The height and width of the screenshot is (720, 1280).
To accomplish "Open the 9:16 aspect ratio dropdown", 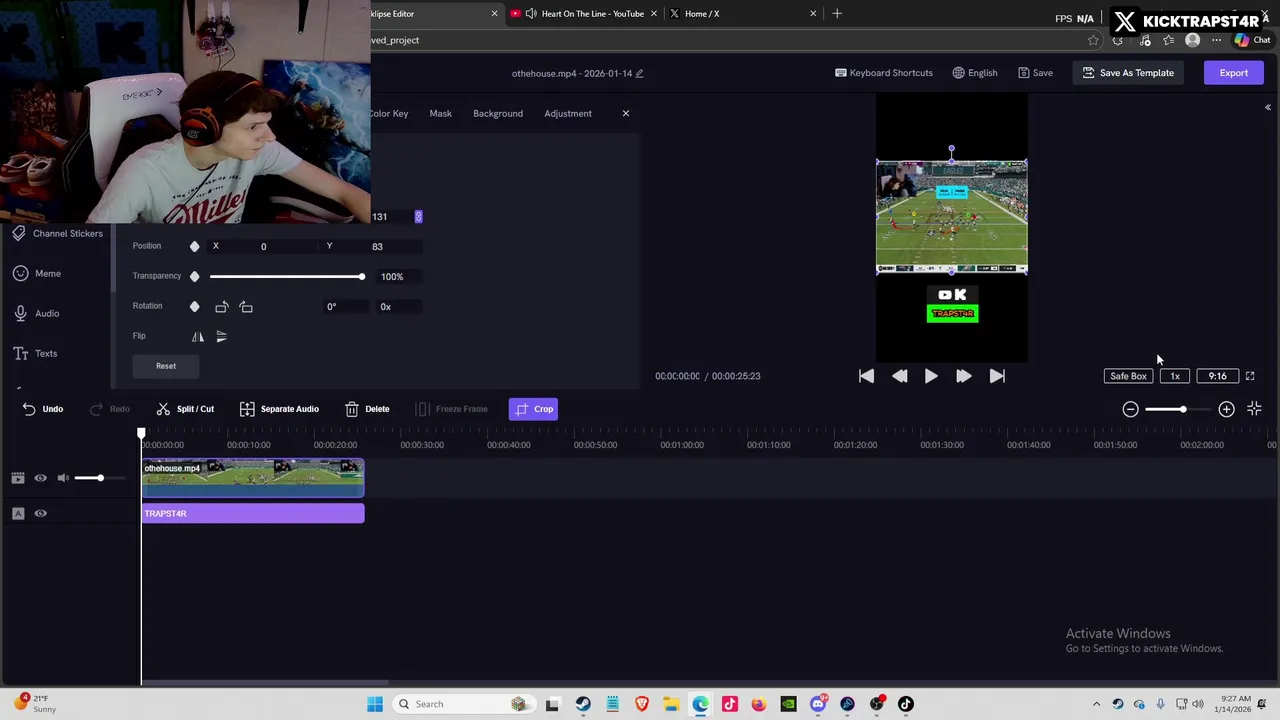I will [1217, 376].
